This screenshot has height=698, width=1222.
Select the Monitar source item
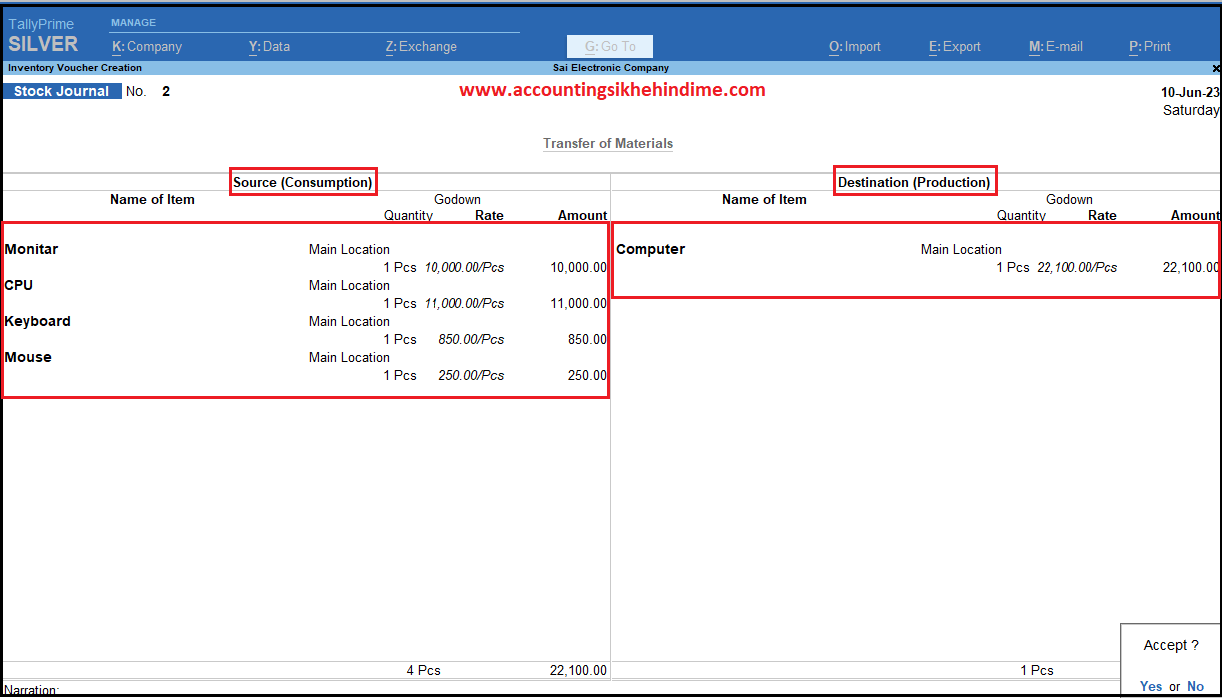point(32,249)
